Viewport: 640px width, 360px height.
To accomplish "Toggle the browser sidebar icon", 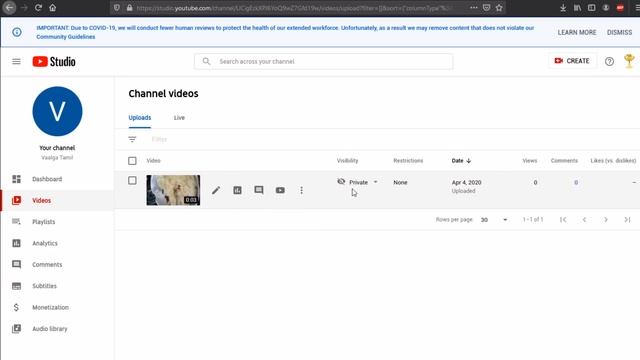I will [x=591, y=7].
